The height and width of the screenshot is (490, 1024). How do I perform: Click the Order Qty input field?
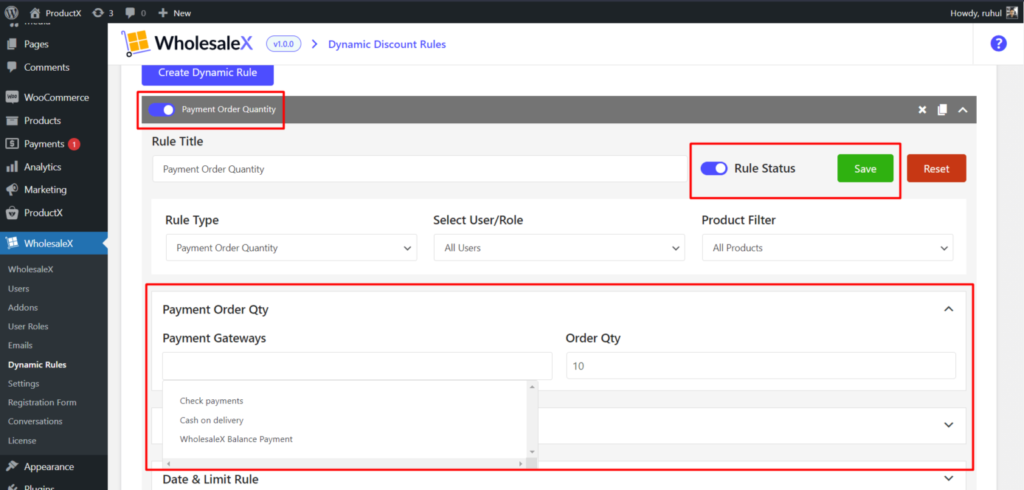click(761, 366)
